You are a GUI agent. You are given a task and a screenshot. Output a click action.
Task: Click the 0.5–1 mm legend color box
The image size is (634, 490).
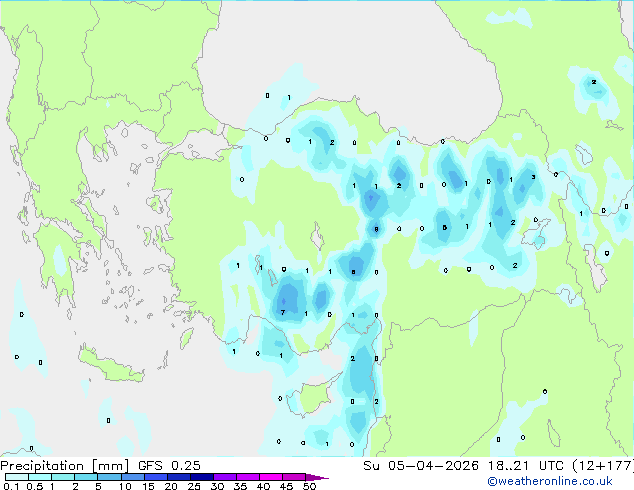pos(40,477)
